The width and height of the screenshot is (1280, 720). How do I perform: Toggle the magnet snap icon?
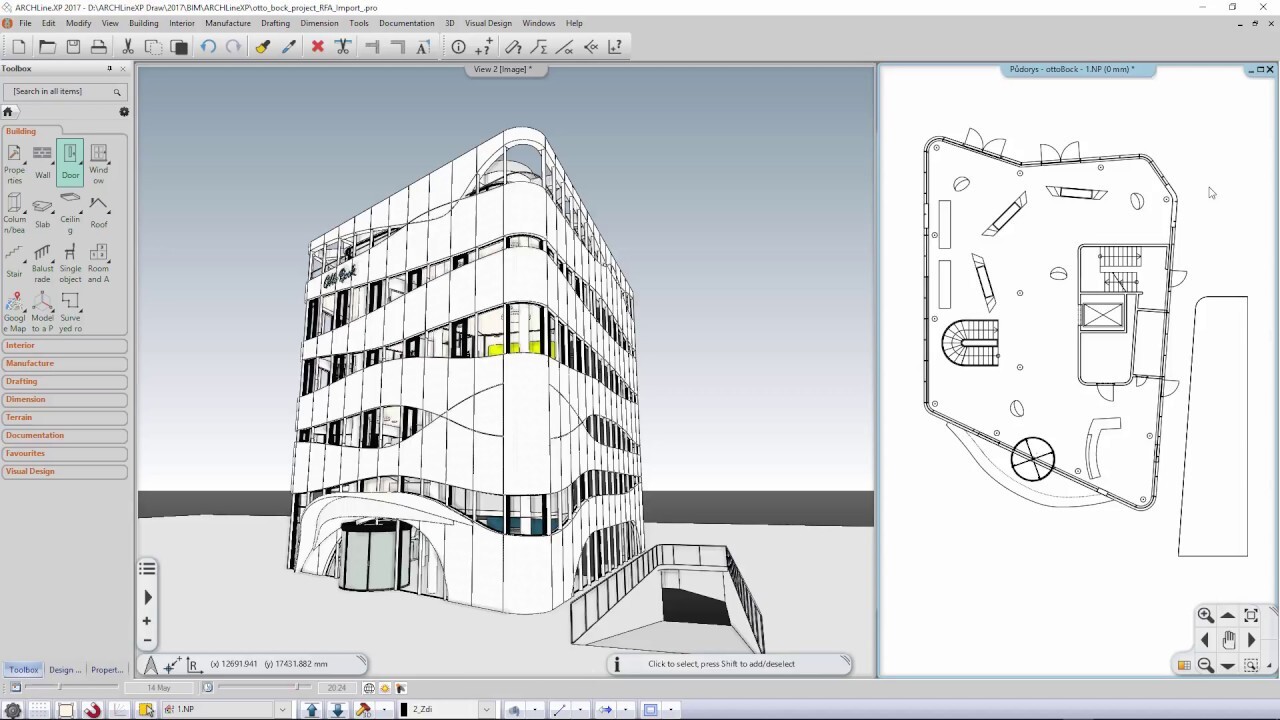92,710
